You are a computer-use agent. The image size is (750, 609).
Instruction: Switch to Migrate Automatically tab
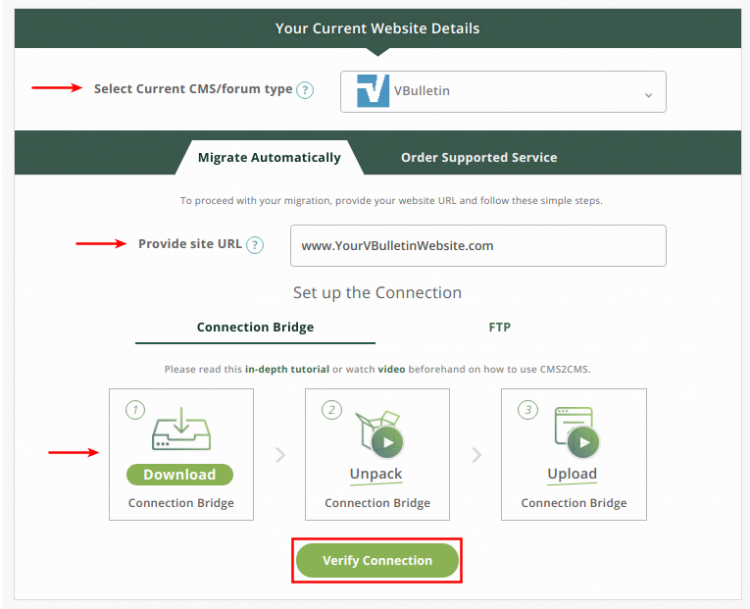269,157
